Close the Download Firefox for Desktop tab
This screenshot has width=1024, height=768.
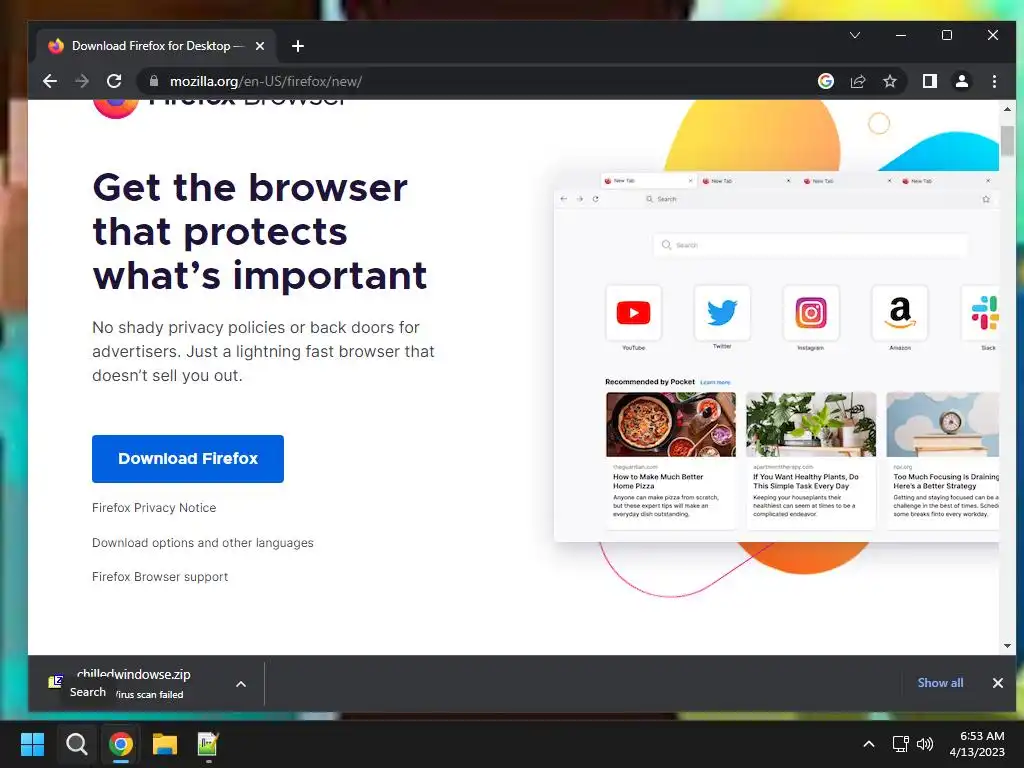tap(260, 46)
